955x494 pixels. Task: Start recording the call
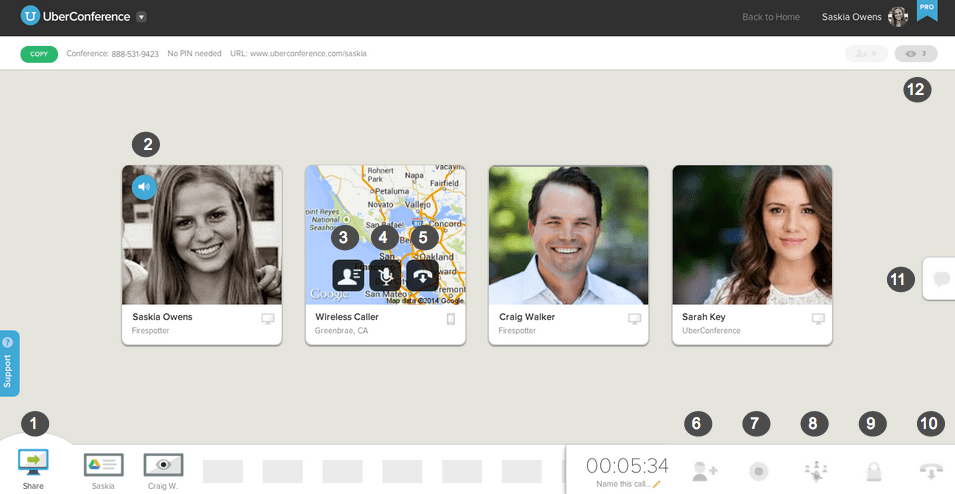click(758, 471)
